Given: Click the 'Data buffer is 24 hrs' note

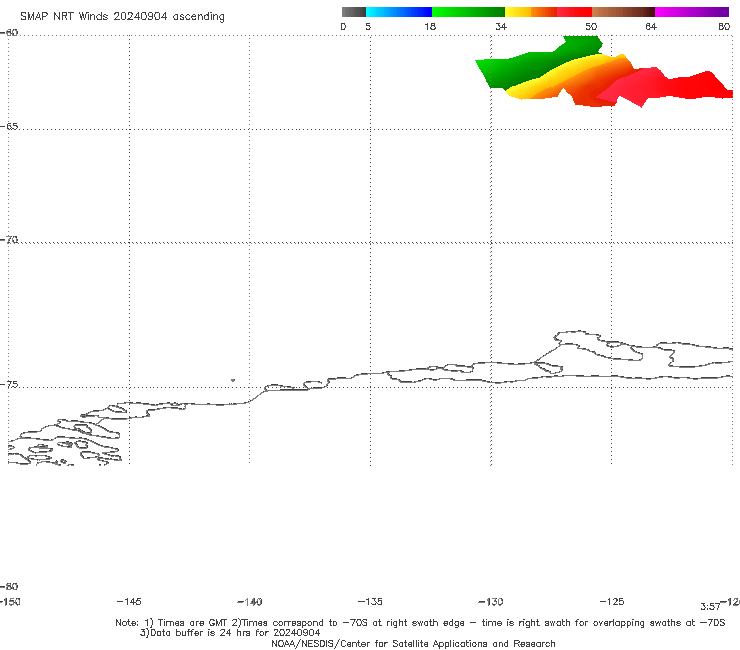Looking at the screenshot, I should tap(230, 633).
